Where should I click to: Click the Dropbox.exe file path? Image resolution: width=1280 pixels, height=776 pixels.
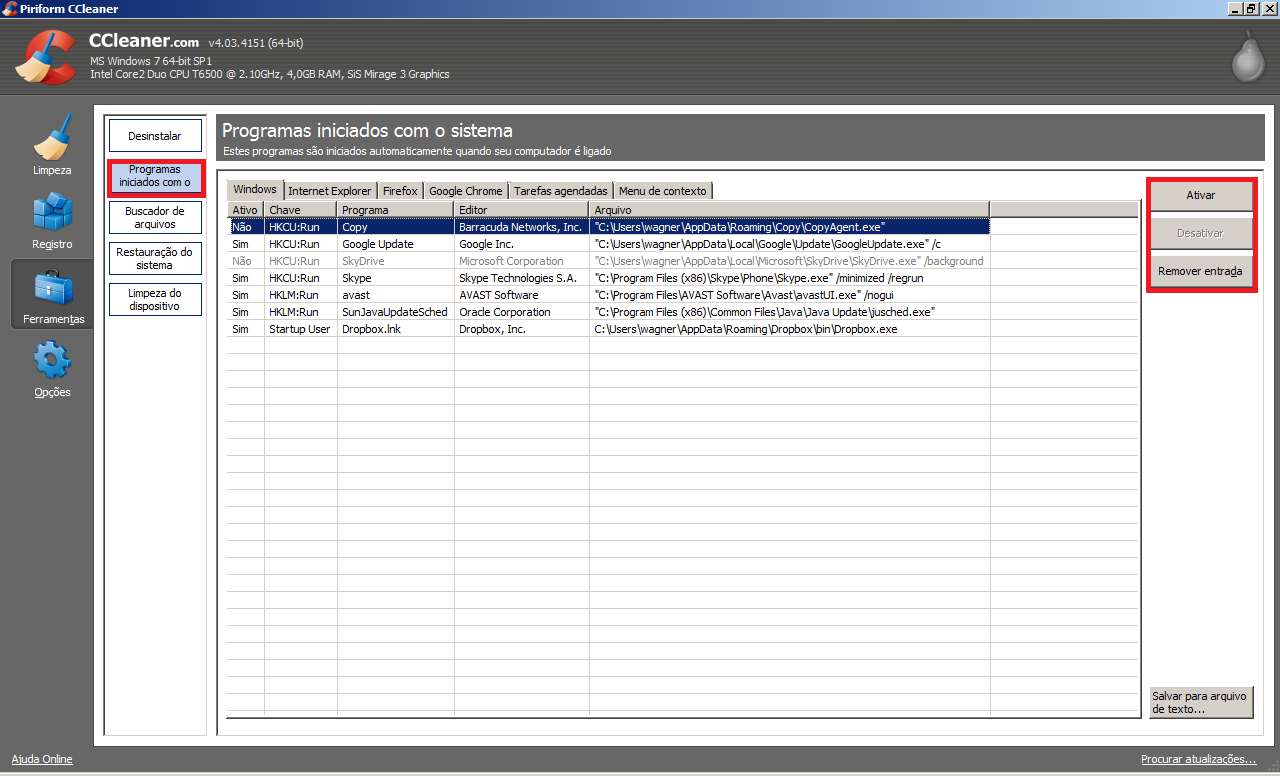[x=745, y=329]
